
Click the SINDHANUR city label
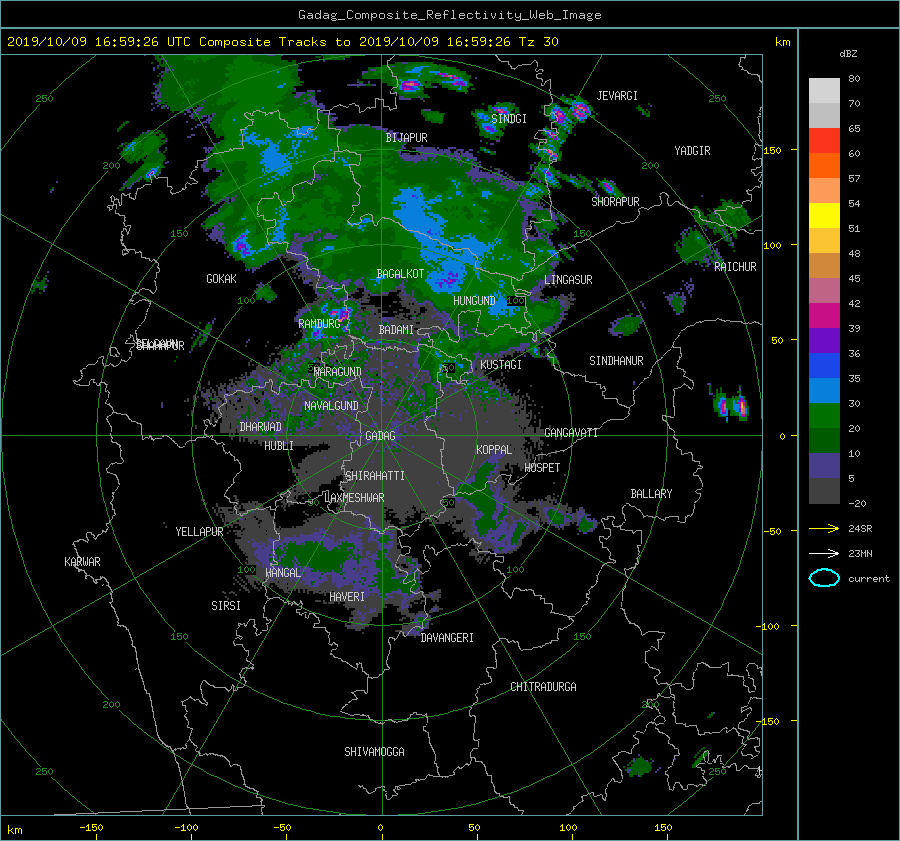616,361
